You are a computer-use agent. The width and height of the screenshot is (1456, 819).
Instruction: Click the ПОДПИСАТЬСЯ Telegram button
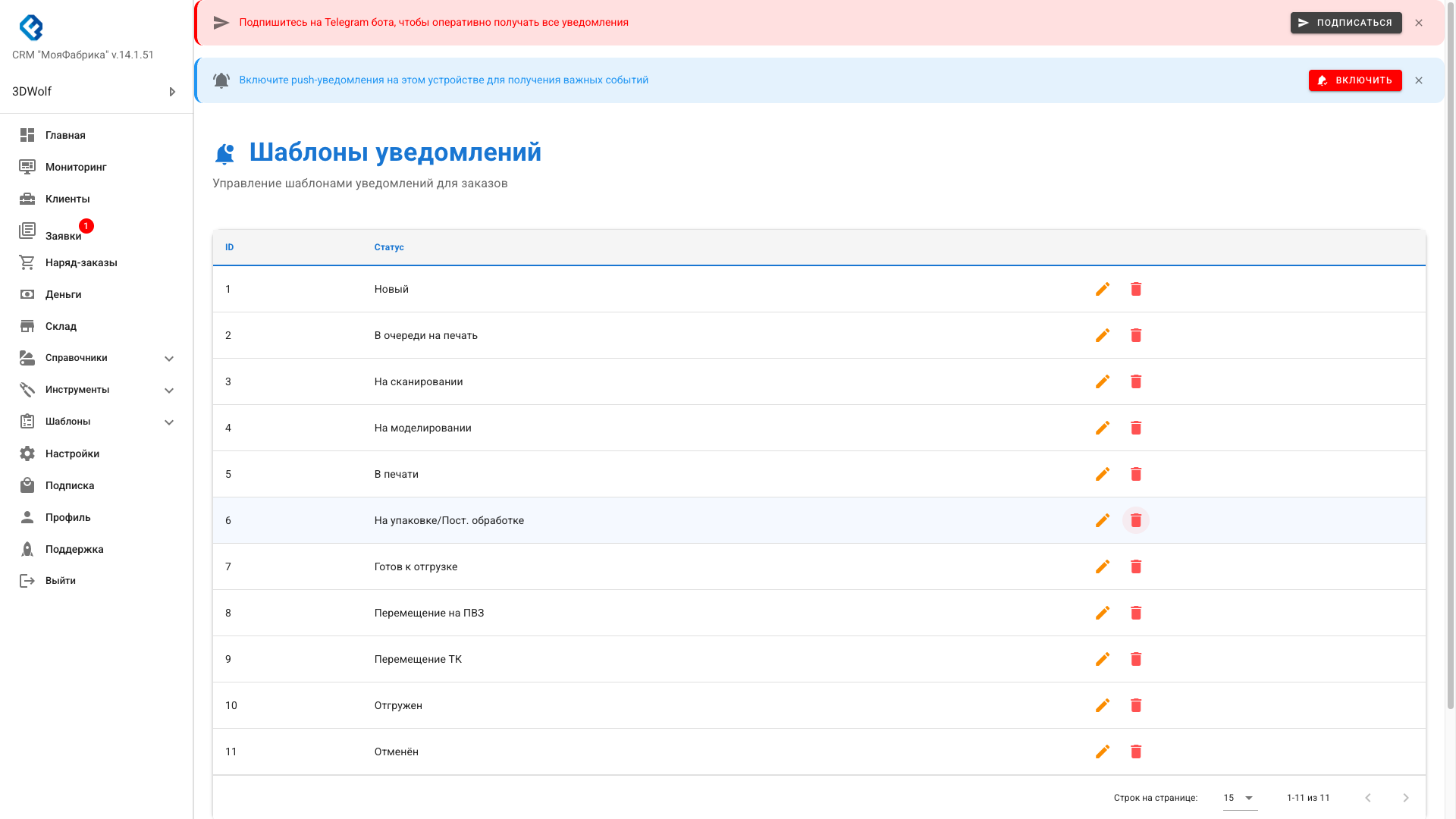coord(1346,23)
